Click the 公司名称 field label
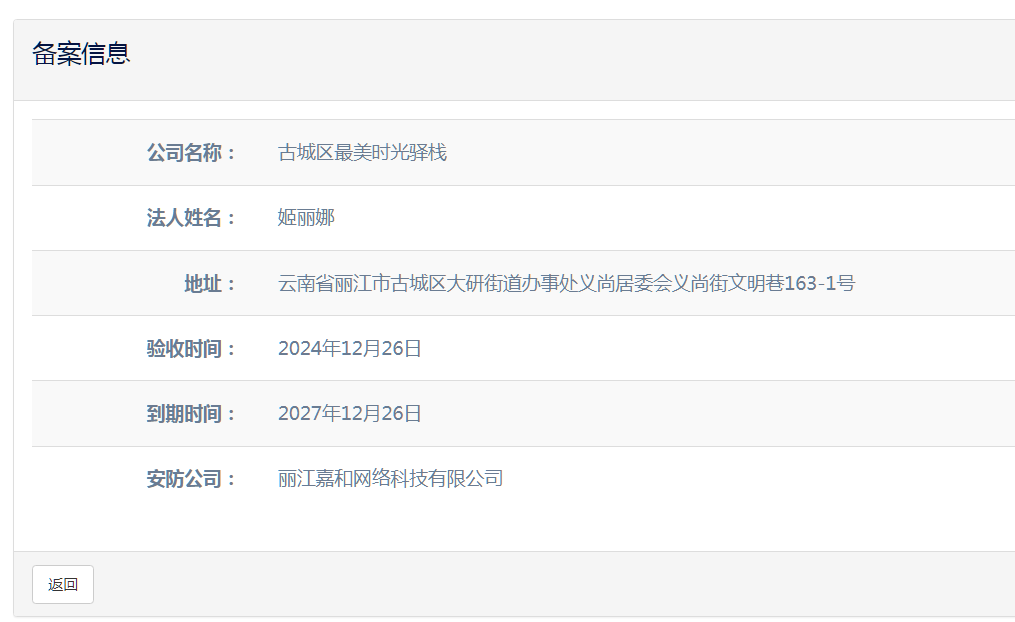Screen dimensions: 1015x622 pos(190,153)
